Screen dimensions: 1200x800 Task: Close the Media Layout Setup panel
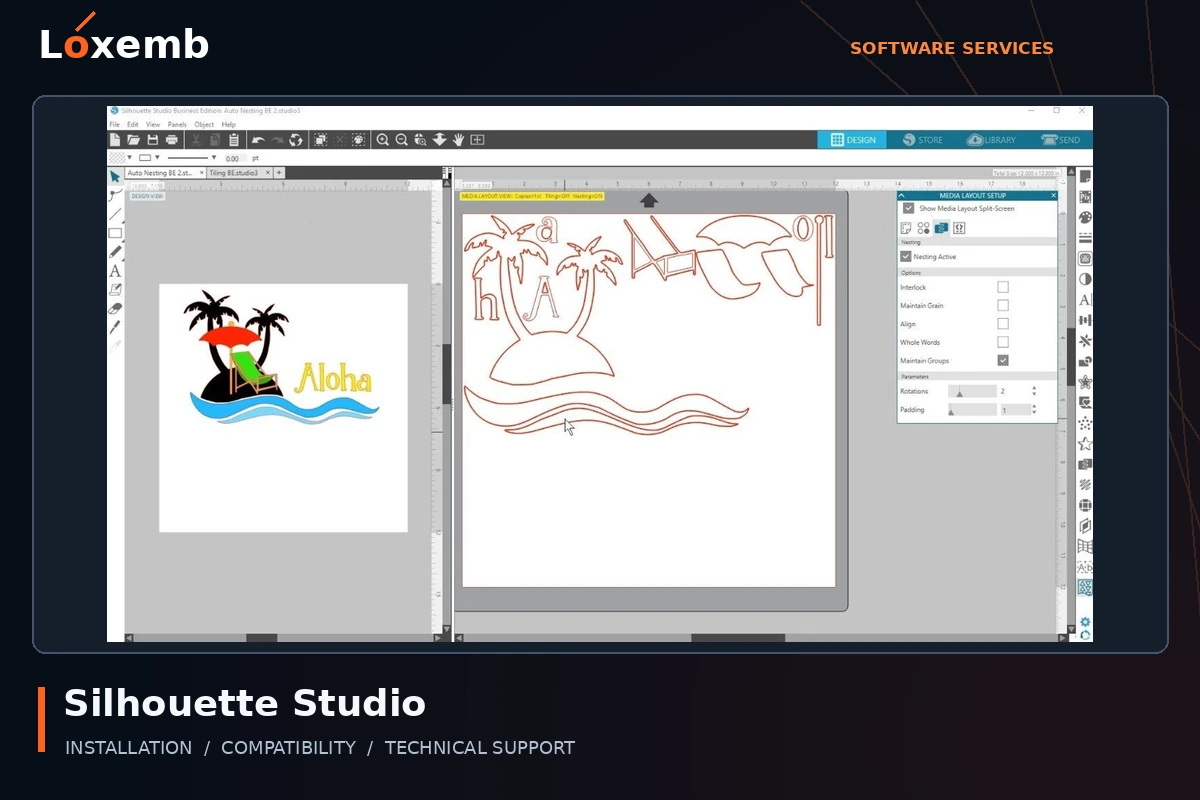[1053, 196]
